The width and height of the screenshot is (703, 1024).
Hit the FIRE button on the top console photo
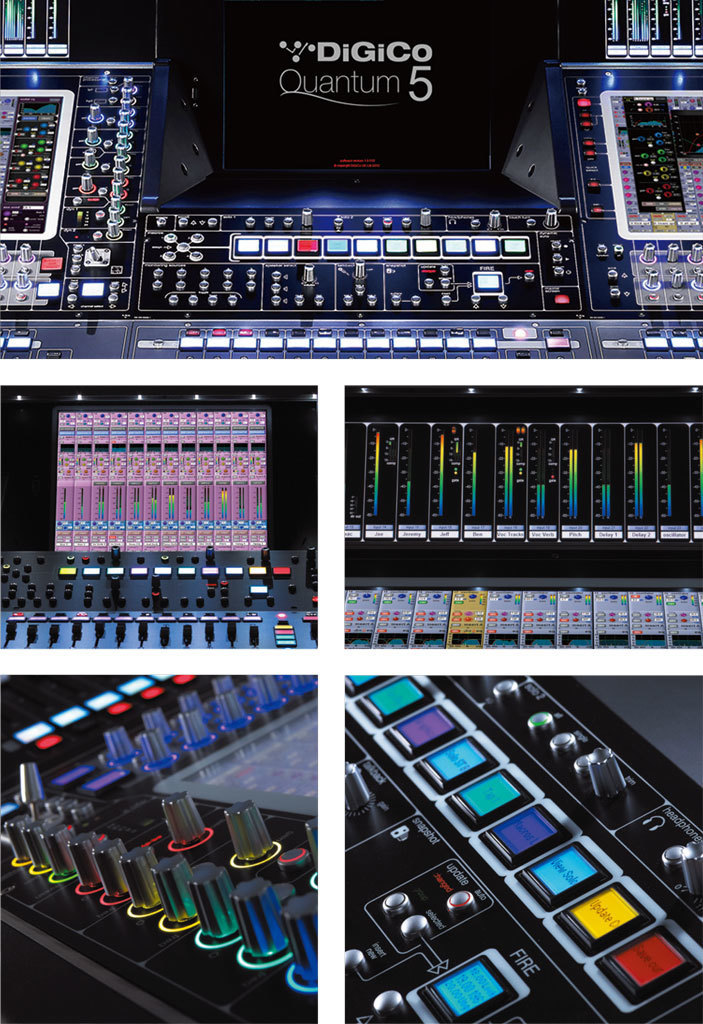click(487, 283)
